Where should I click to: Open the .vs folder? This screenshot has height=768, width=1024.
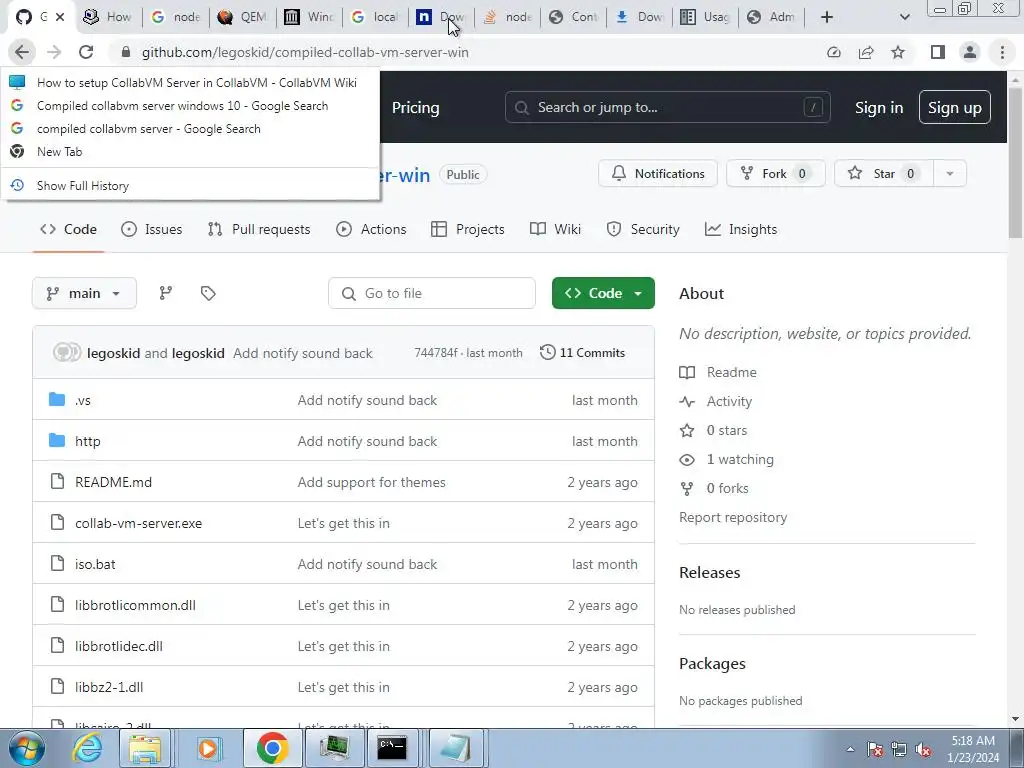[x=83, y=400]
